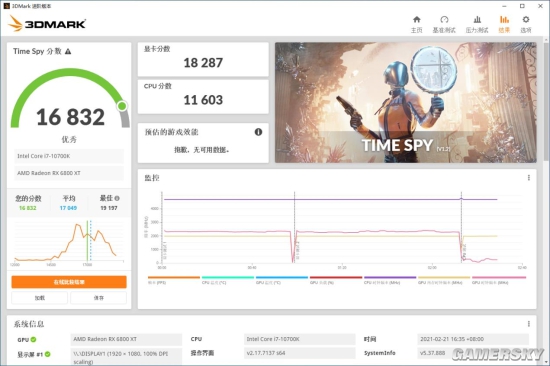This screenshot has height=366, width=550.
Task: Click the info icon on estimated game performance
Action: [x=258, y=132]
